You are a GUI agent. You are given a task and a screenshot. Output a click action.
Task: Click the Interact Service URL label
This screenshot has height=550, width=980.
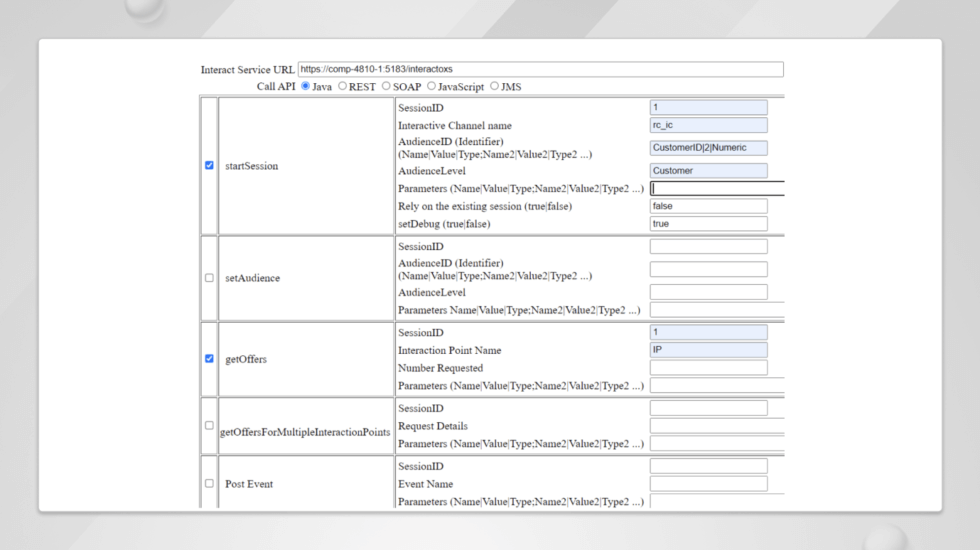coord(247,70)
